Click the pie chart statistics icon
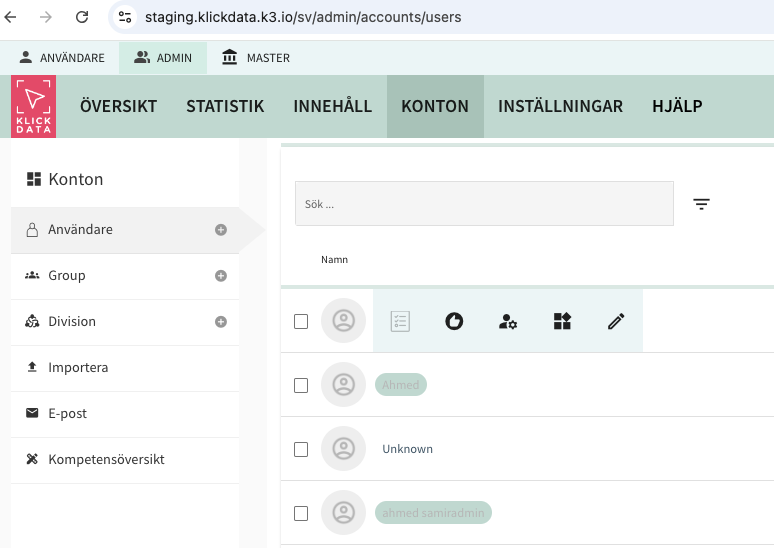The image size is (774, 548). (454, 321)
